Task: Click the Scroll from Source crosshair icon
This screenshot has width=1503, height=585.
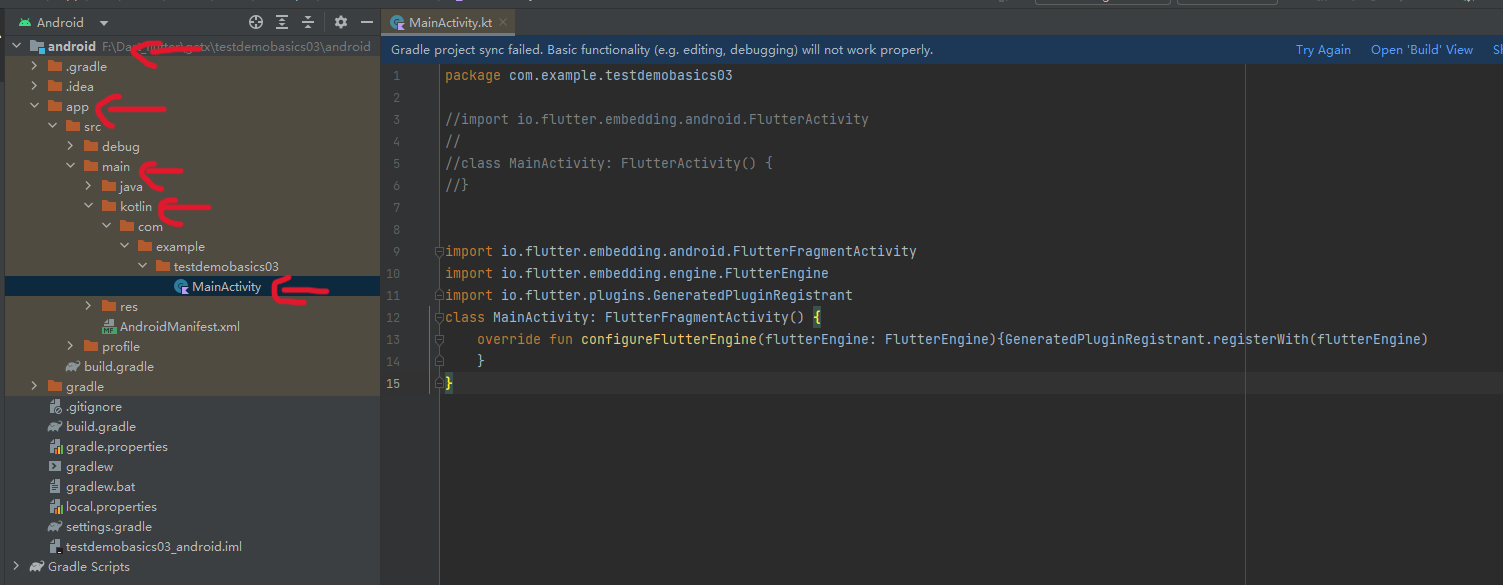Action: 255,21
